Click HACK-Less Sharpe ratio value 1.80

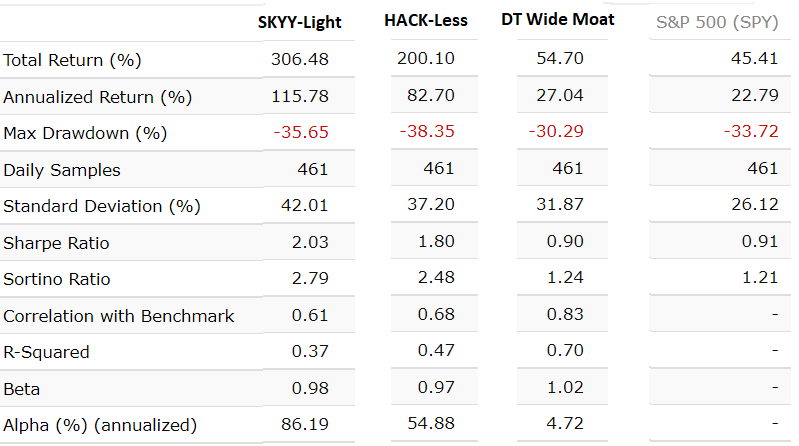pyautogui.click(x=437, y=242)
